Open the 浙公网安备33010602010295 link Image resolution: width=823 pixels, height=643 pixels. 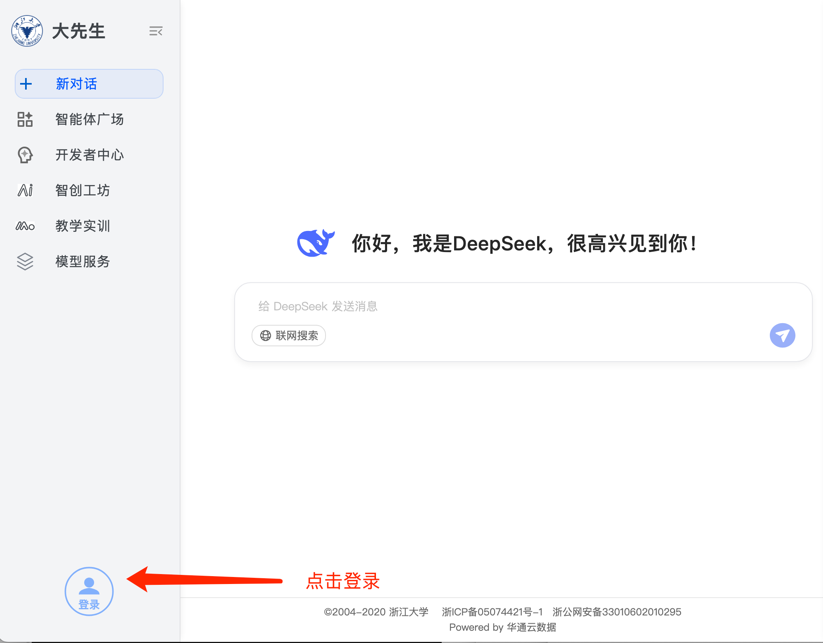point(616,612)
